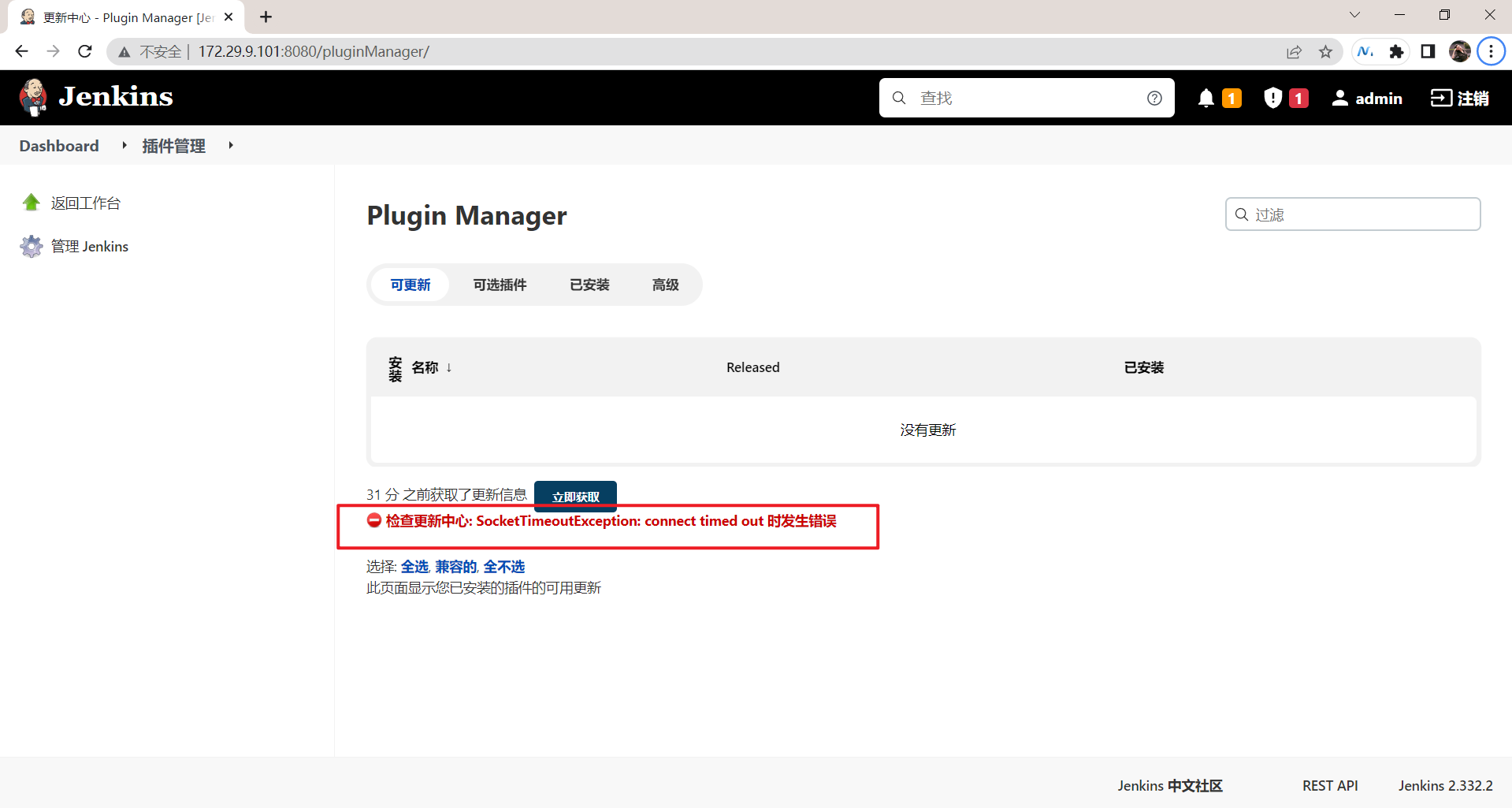Click the N extension icon in toolbar

tap(1365, 52)
